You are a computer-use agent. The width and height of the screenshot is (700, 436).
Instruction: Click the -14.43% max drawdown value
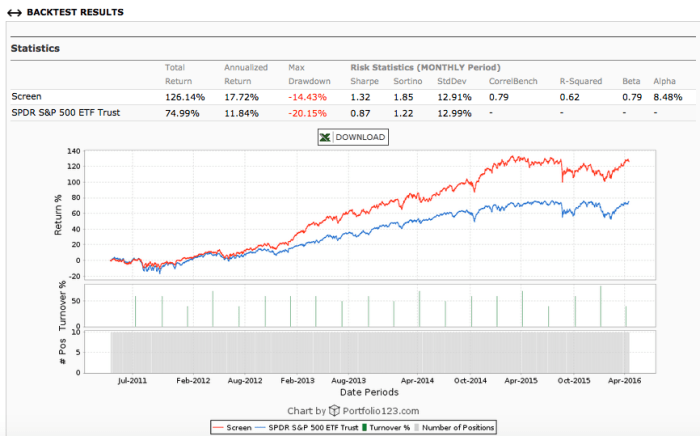pyautogui.click(x=307, y=97)
